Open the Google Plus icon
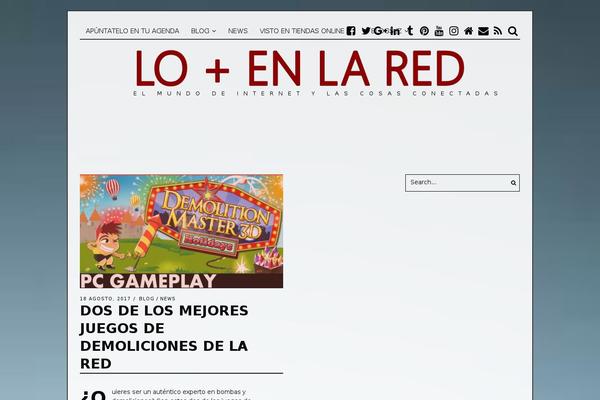The image size is (600, 400). [381, 31]
